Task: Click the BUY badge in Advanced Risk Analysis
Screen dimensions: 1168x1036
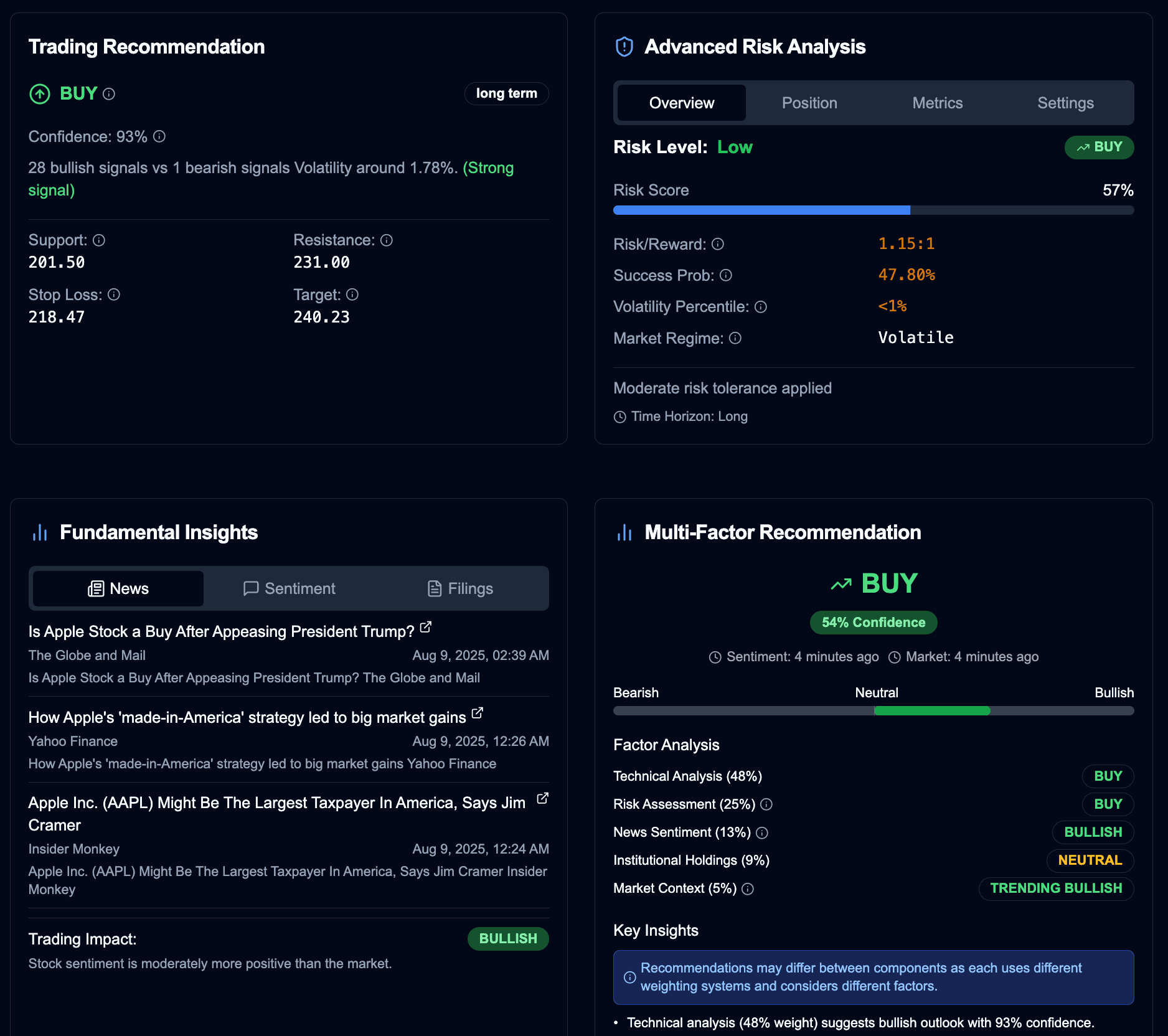Action: pos(1099,147)
